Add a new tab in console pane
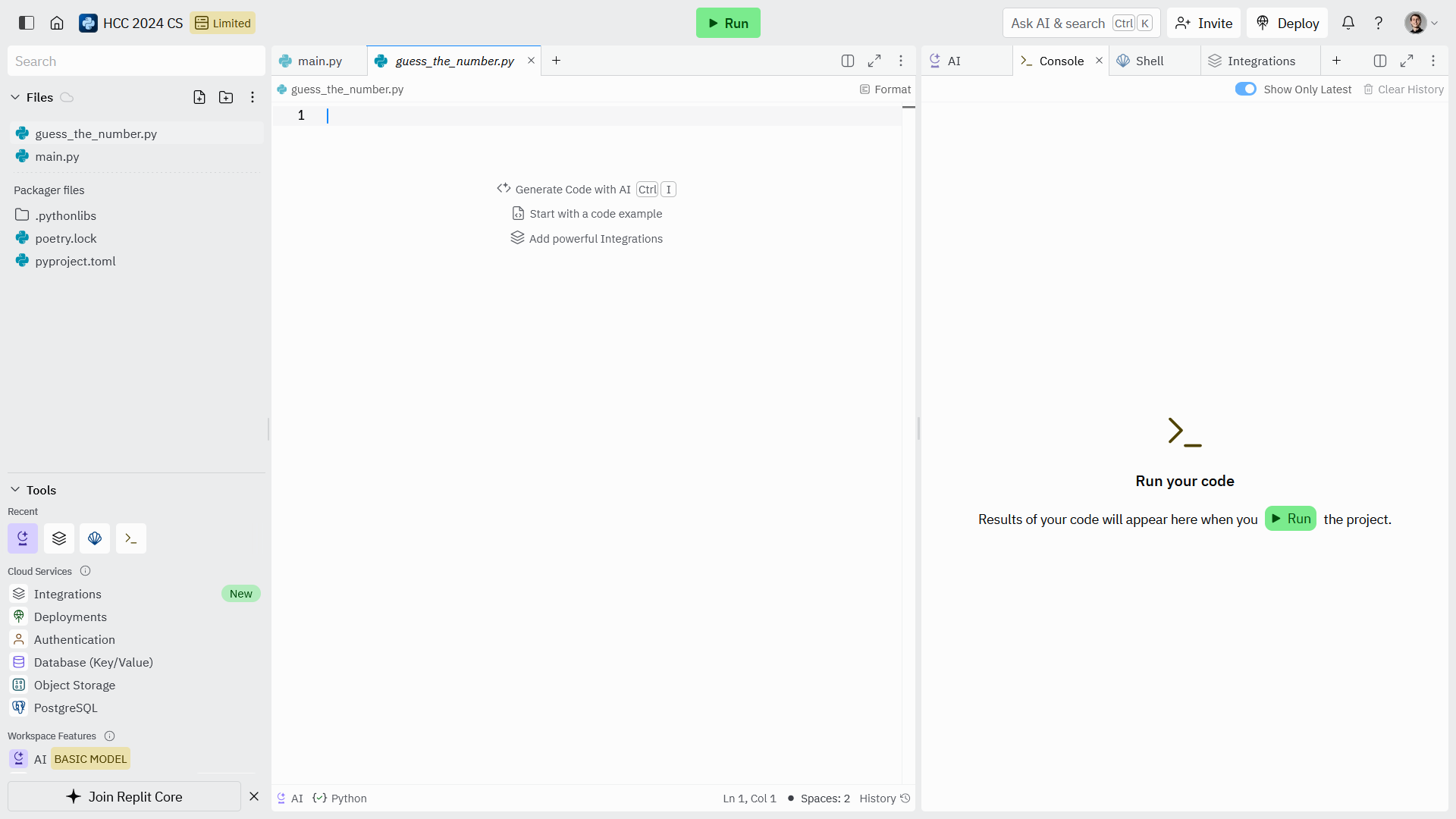The height and width of the screenshot is (819, 1456). (1337, 61)
